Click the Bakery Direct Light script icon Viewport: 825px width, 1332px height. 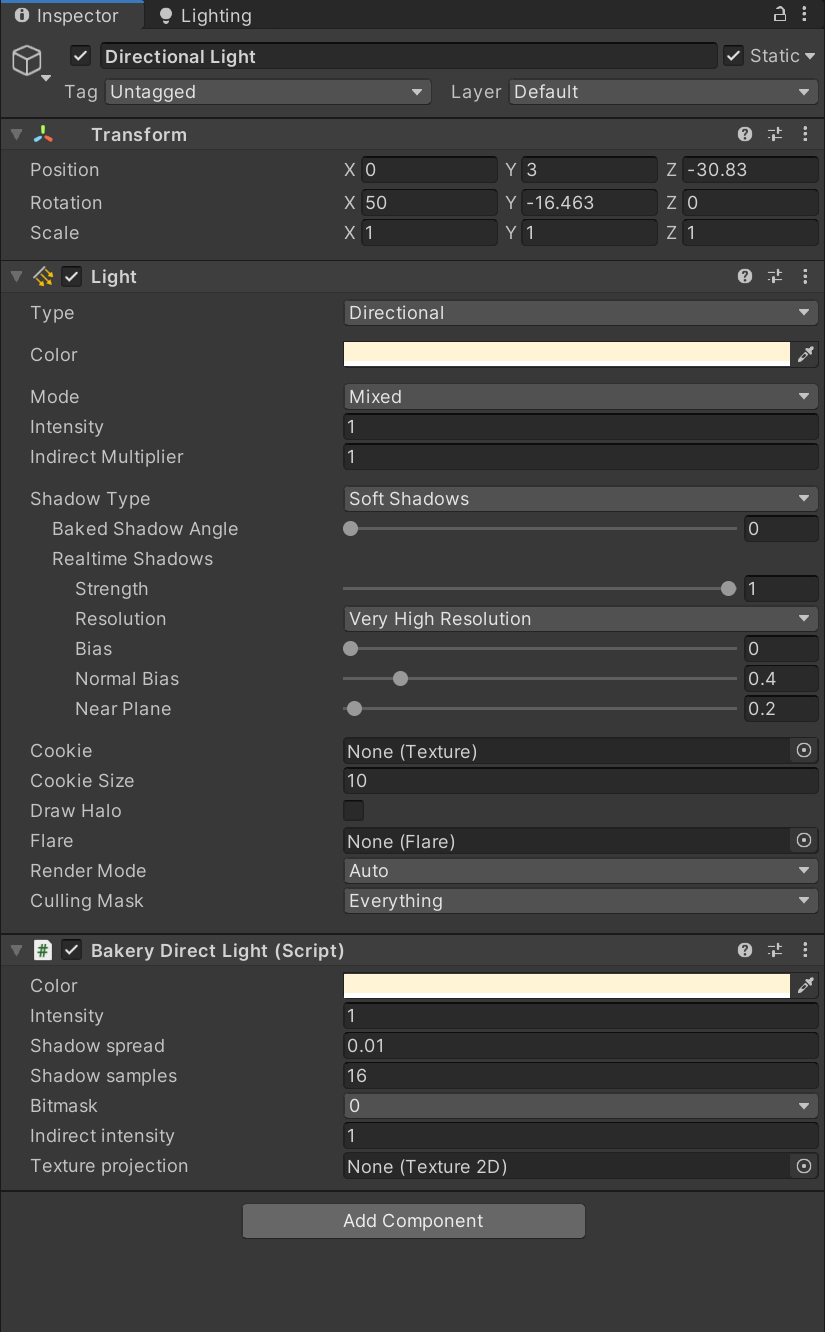click(43, 950)
